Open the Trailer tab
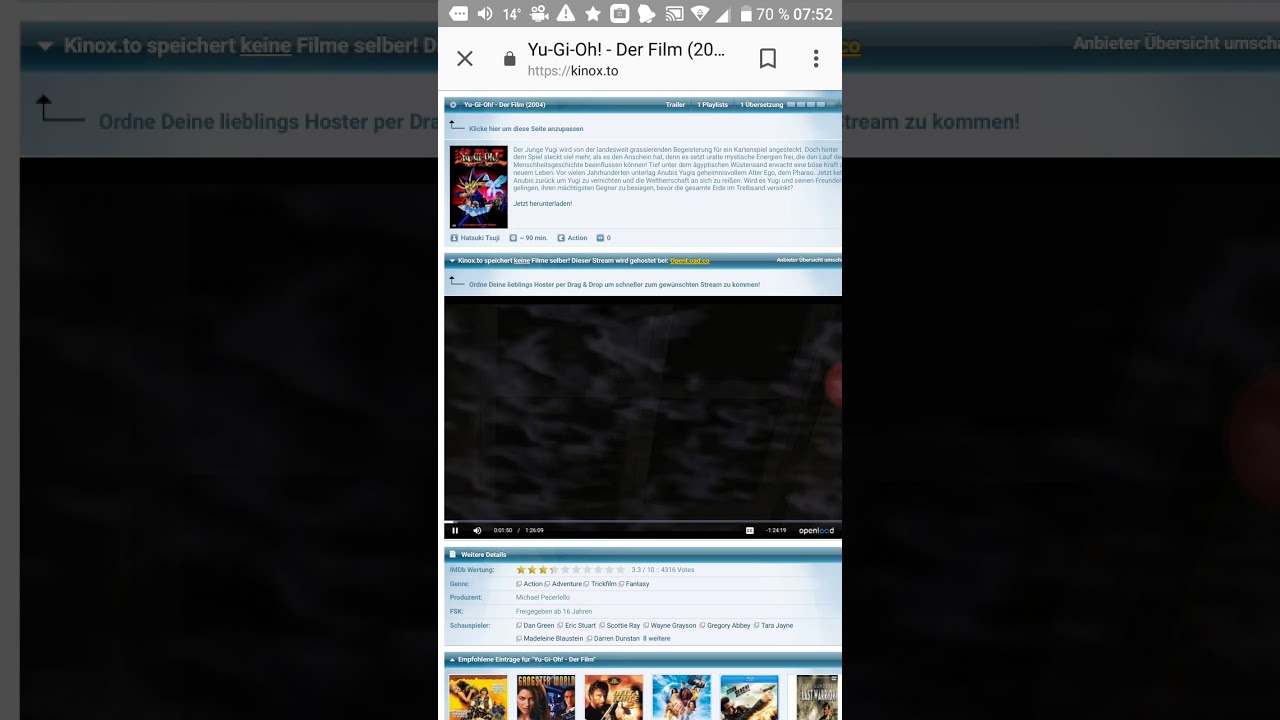Viewport: 1280px width, 720px height. click(x=676, y=105)
